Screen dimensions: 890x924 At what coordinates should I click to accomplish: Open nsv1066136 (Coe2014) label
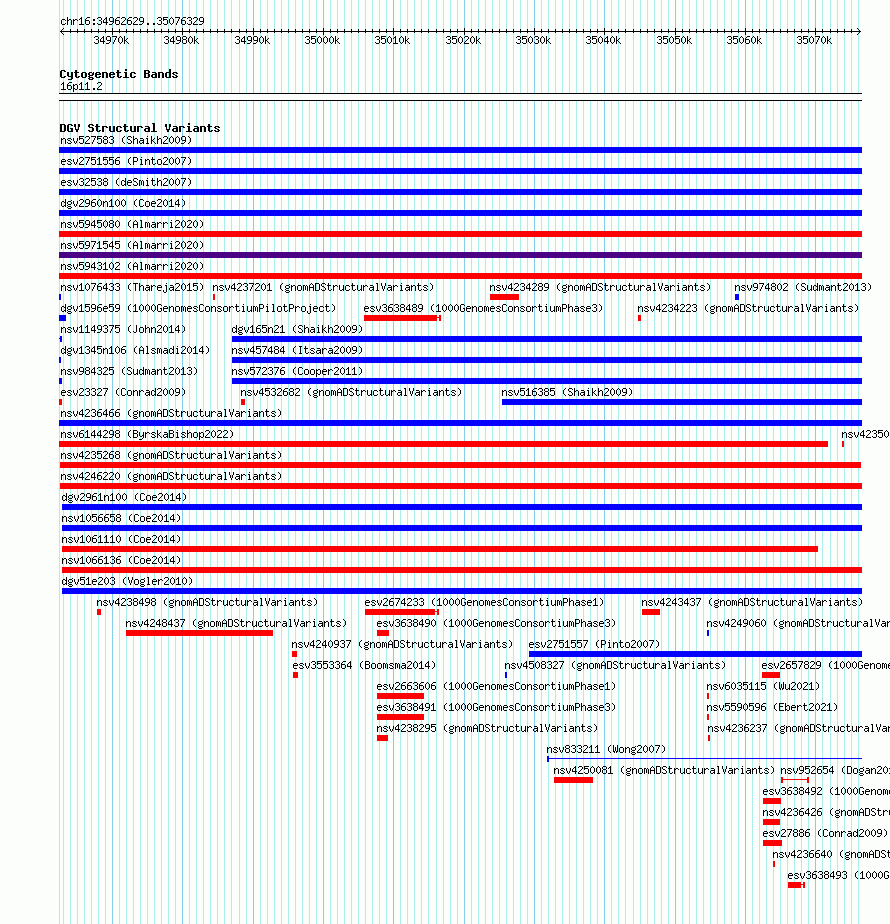pos(121,560)
